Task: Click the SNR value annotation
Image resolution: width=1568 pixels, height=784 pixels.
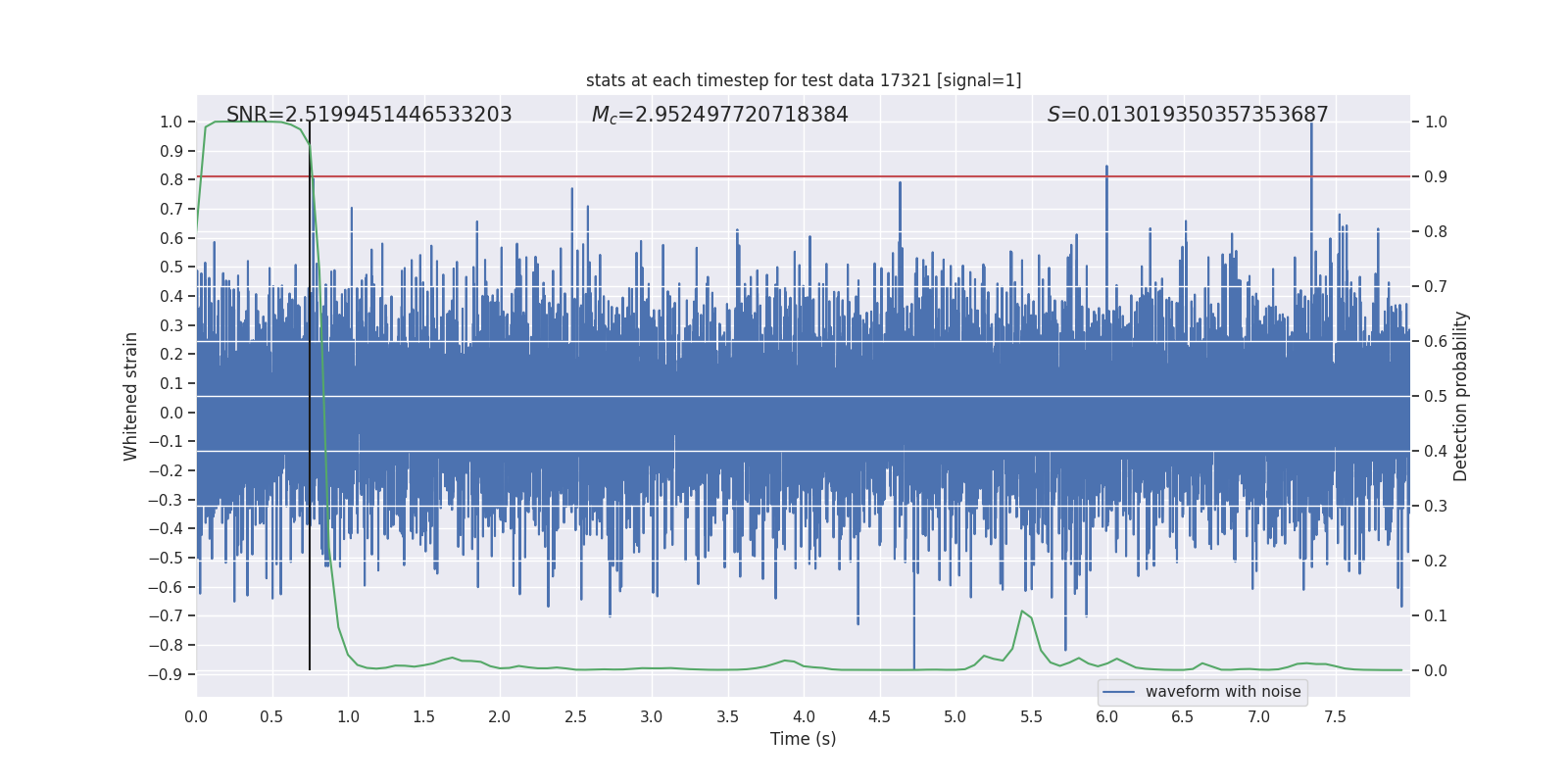Action: point(368,115)
